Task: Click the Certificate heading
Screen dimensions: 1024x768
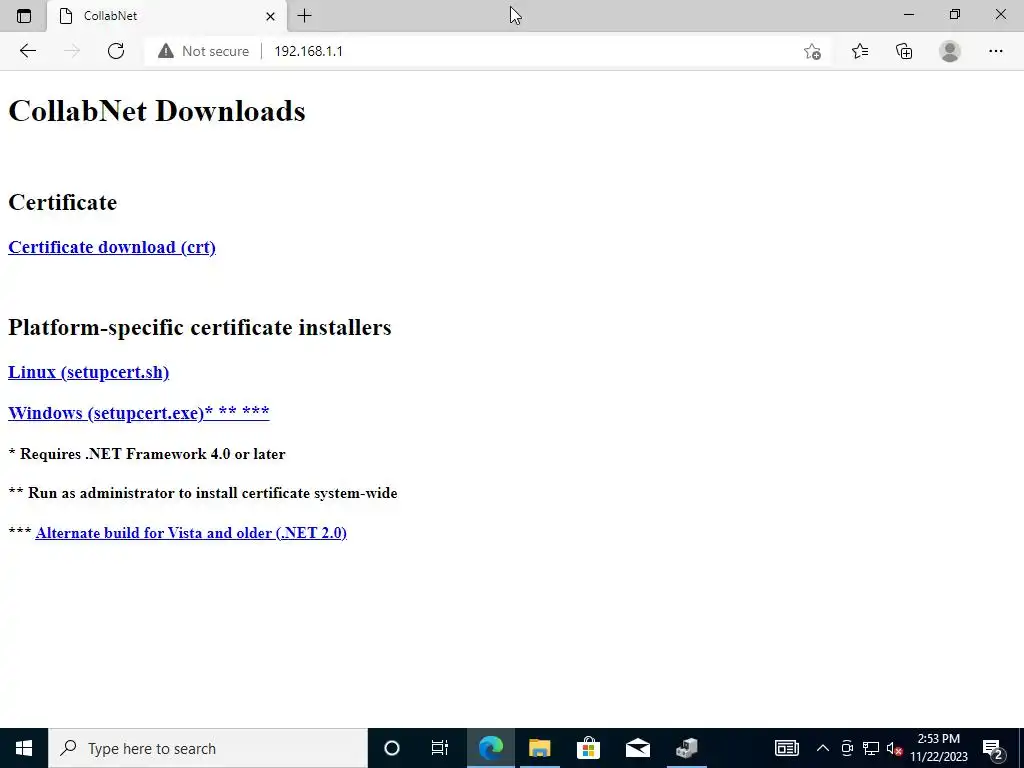Action: pyautogui.click(x=63, y=202)
